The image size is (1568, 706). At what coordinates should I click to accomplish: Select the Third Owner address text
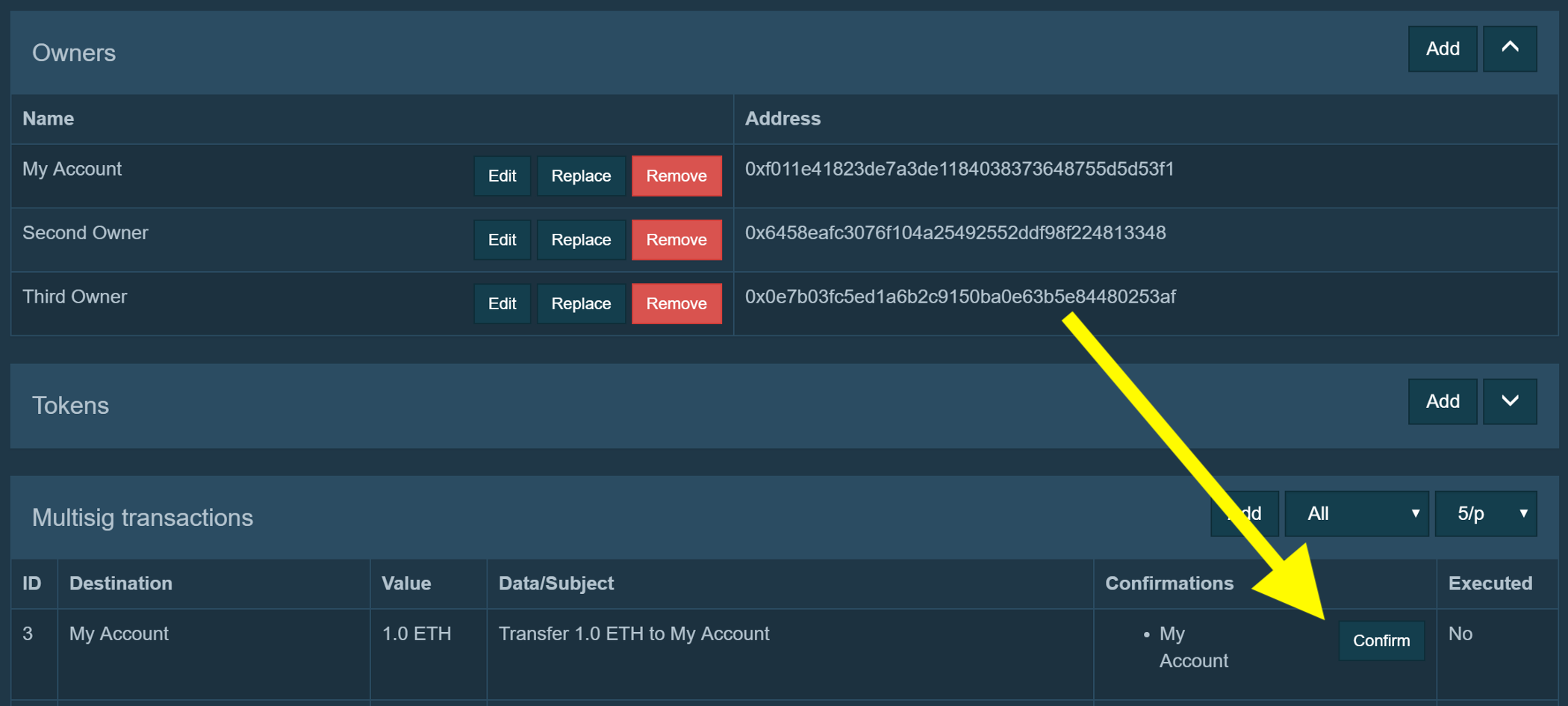coord(959,297)
